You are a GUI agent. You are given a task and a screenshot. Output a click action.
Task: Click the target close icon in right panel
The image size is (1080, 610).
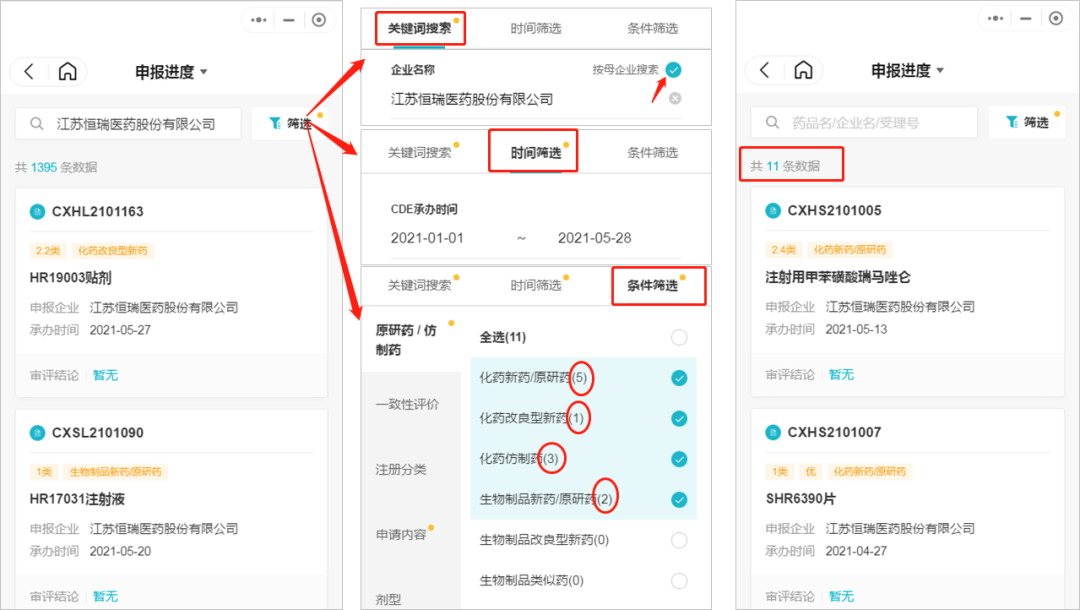(x=1055, y=19)
